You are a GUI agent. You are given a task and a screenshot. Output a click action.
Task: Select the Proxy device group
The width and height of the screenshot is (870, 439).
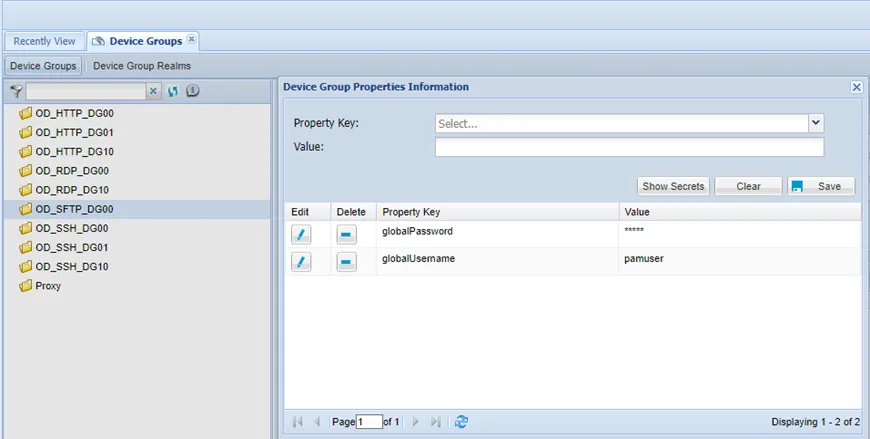pyautogui.click(x=48, y=286)
